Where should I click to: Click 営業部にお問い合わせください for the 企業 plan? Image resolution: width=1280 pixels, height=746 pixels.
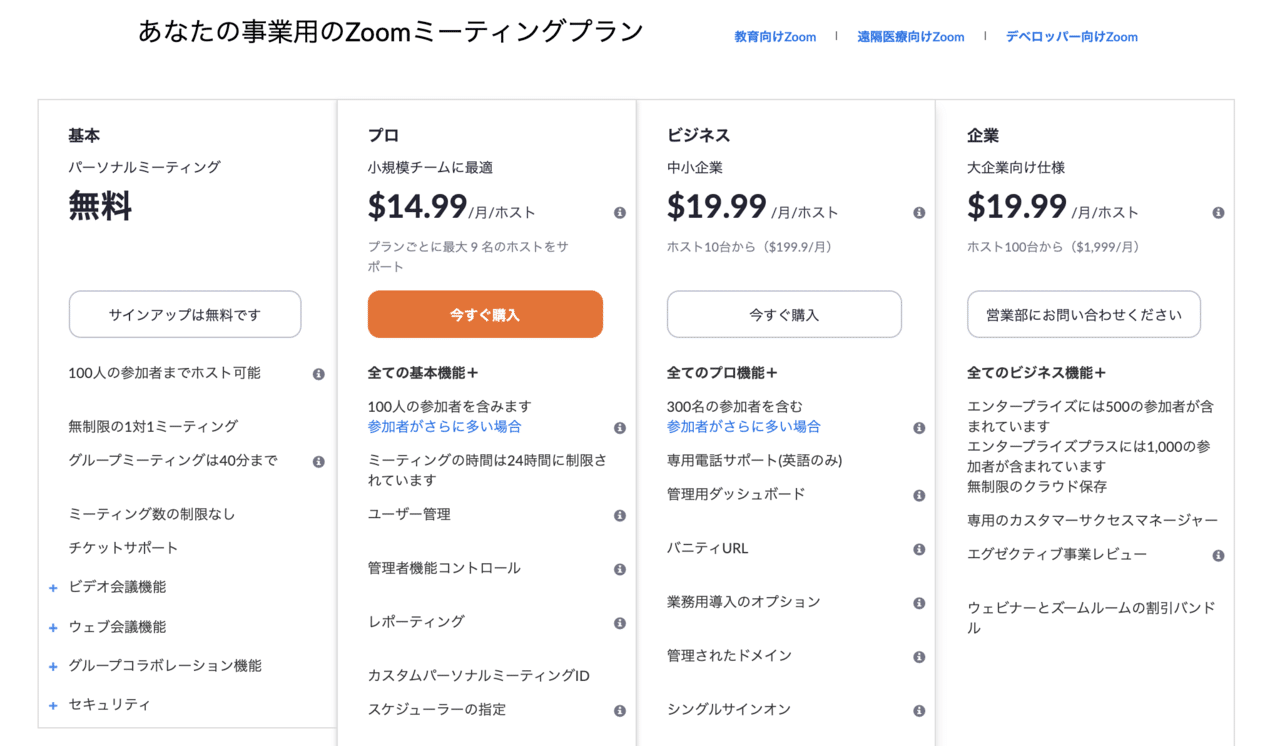tap(1083, 314)
